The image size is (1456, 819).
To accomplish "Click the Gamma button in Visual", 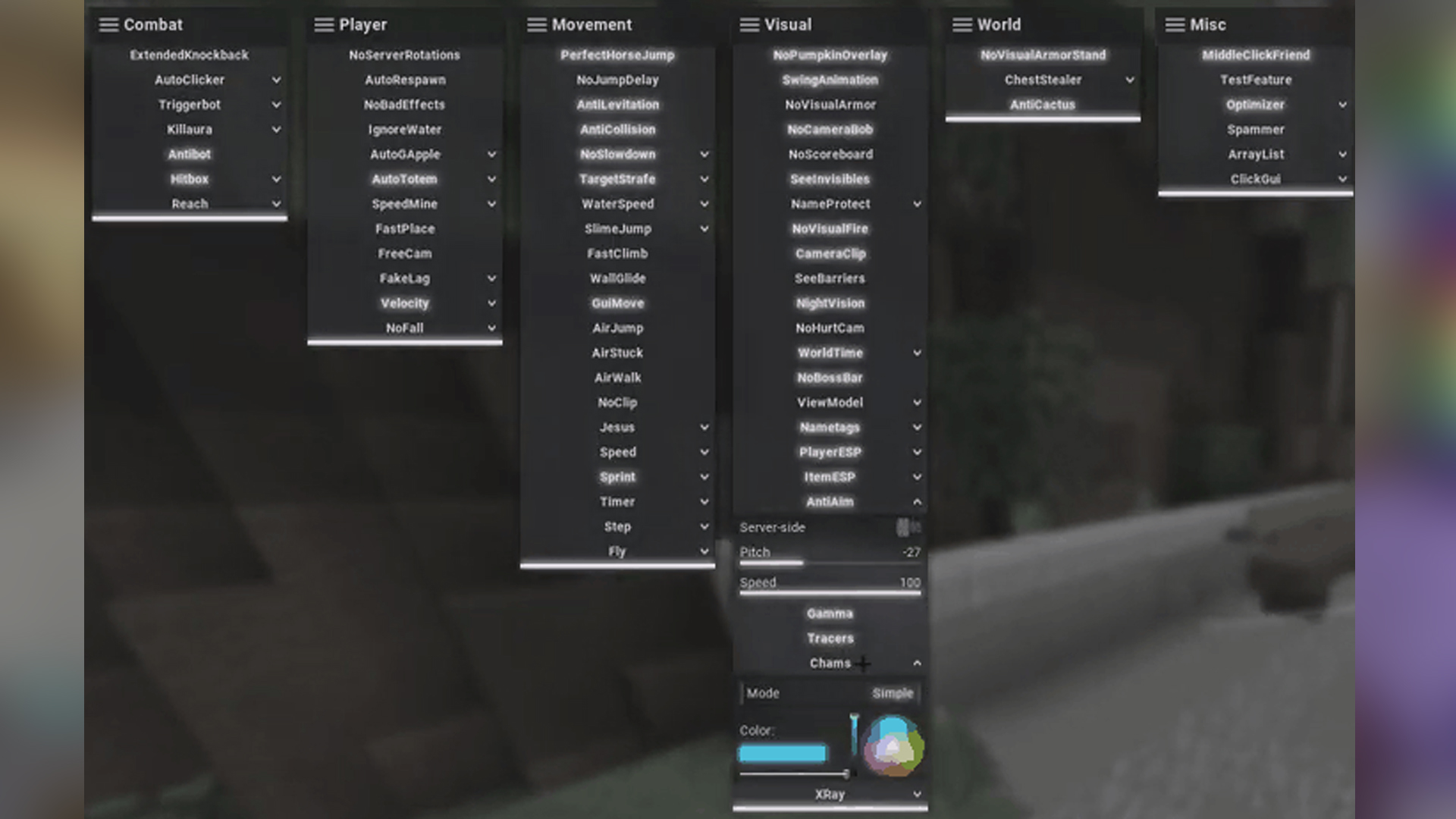I will (x=830, y=612).
